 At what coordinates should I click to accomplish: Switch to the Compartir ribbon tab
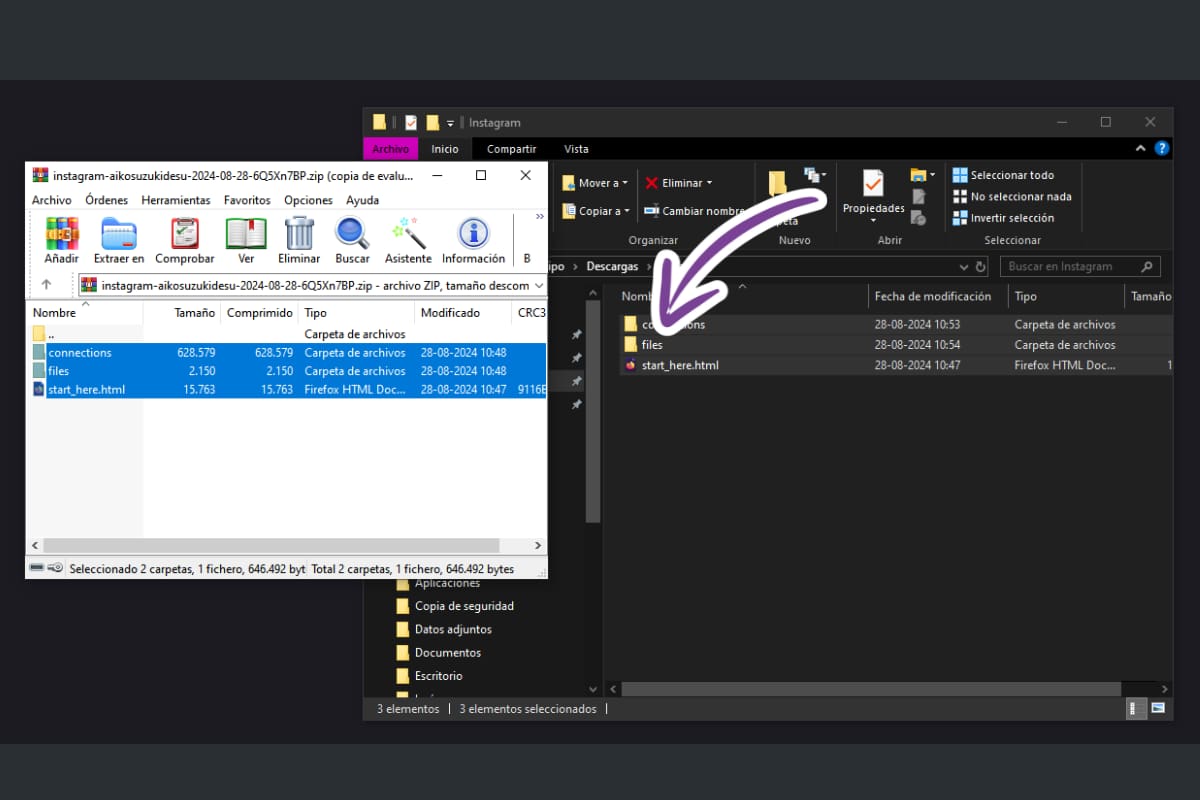click(x=512, y=149)
